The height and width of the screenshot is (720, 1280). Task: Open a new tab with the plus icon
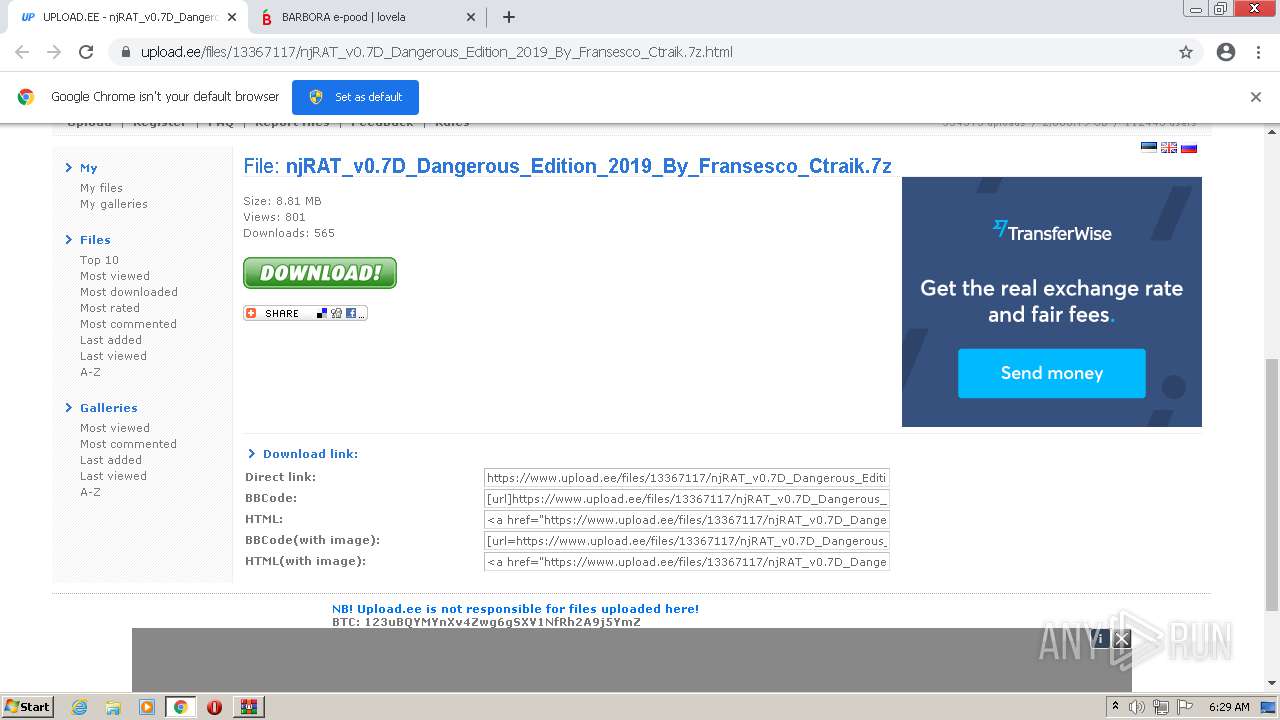pos(508,17)
